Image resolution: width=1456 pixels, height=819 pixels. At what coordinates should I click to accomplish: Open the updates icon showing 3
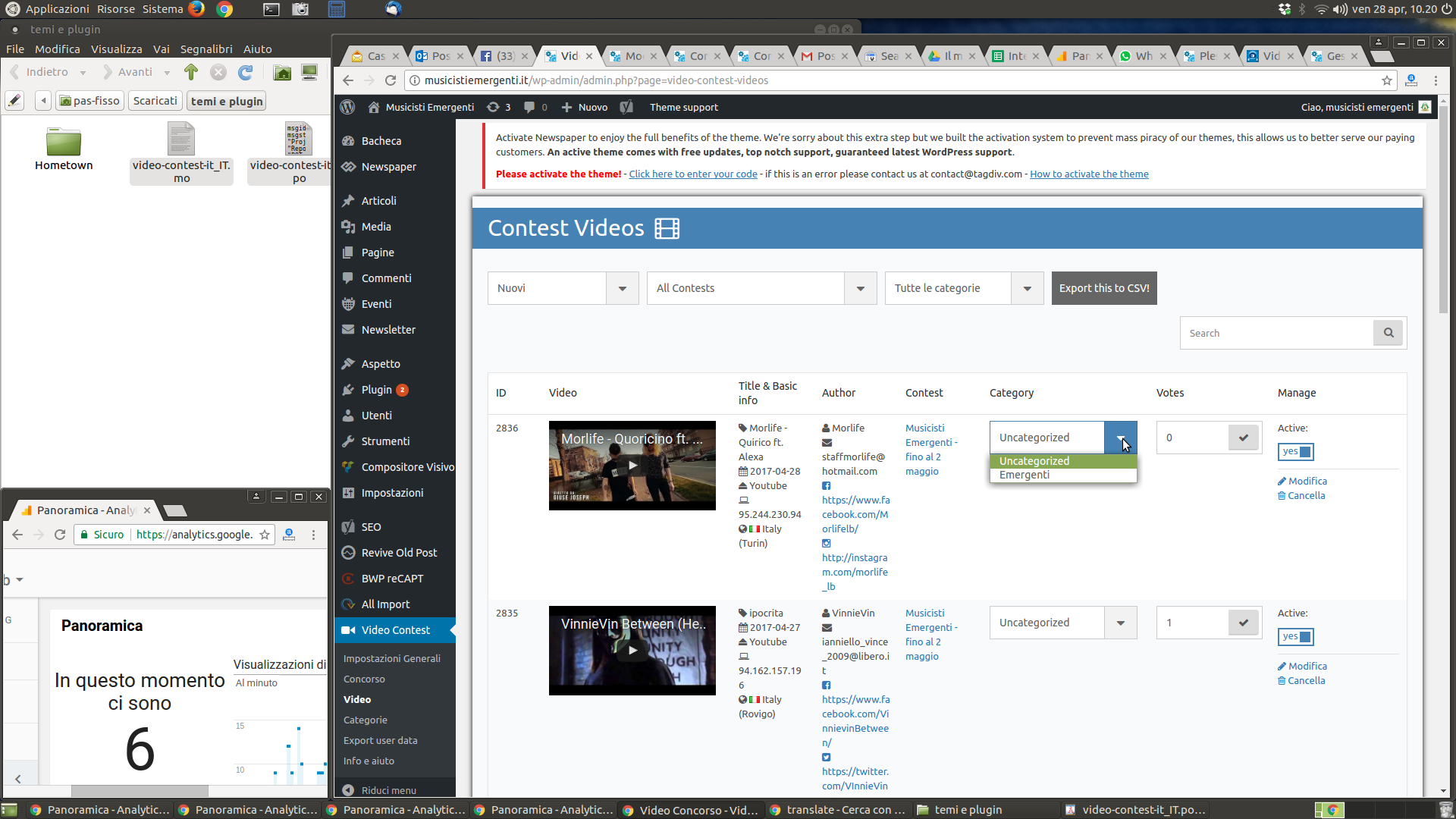pyautogui.click(x=498, y=107)
